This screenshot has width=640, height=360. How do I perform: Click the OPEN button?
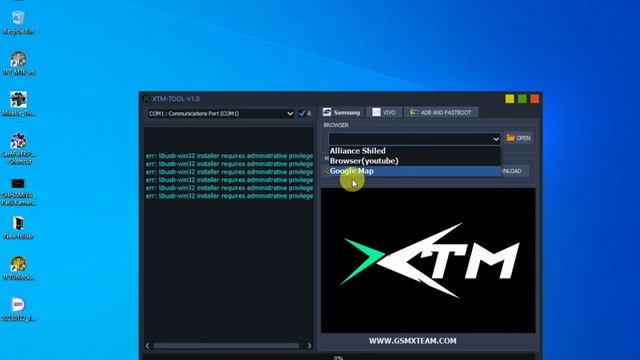click(519, 138)
